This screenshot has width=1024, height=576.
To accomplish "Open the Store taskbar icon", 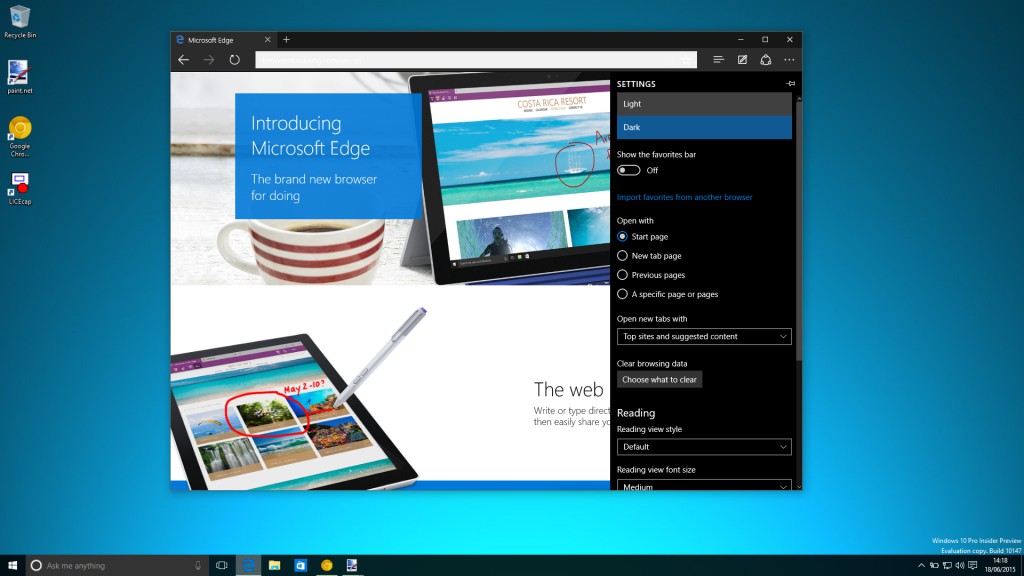I will pyautogui.click(x=300, y=566).
